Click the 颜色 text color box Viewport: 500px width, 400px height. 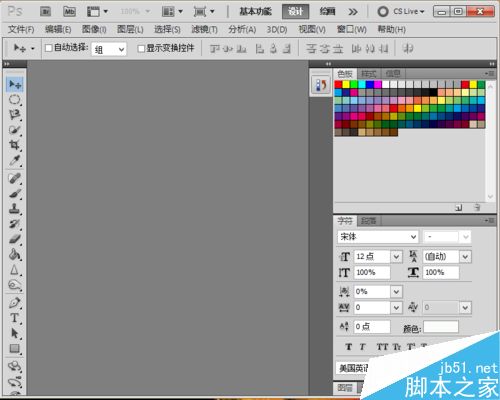[x=441, y=327]
